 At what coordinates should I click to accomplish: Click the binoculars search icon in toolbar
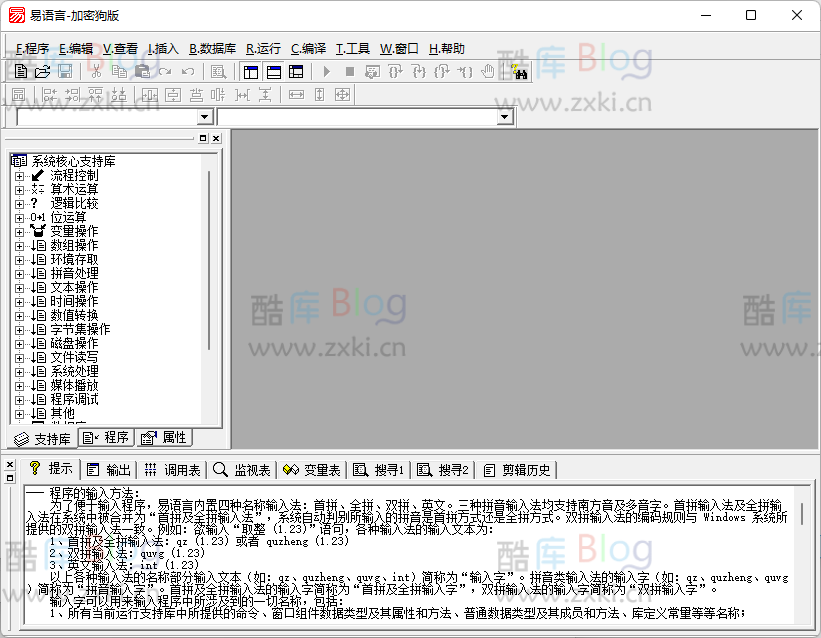pos(519,72)
